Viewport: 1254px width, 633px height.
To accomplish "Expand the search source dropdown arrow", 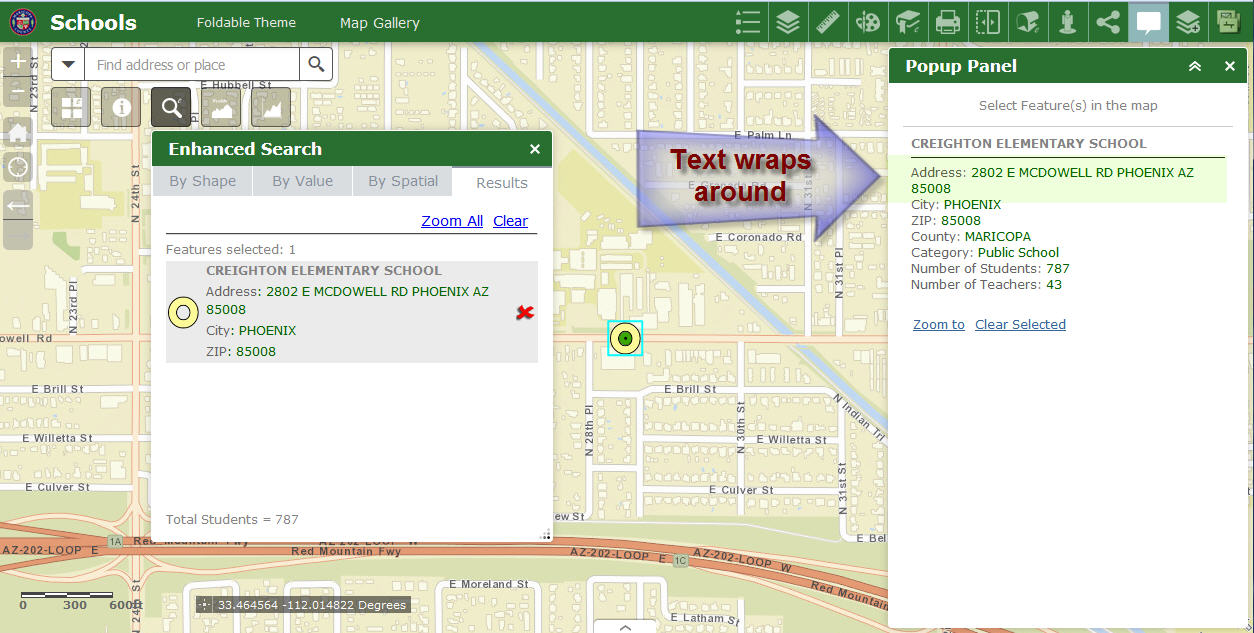I will tap(68, 65).
